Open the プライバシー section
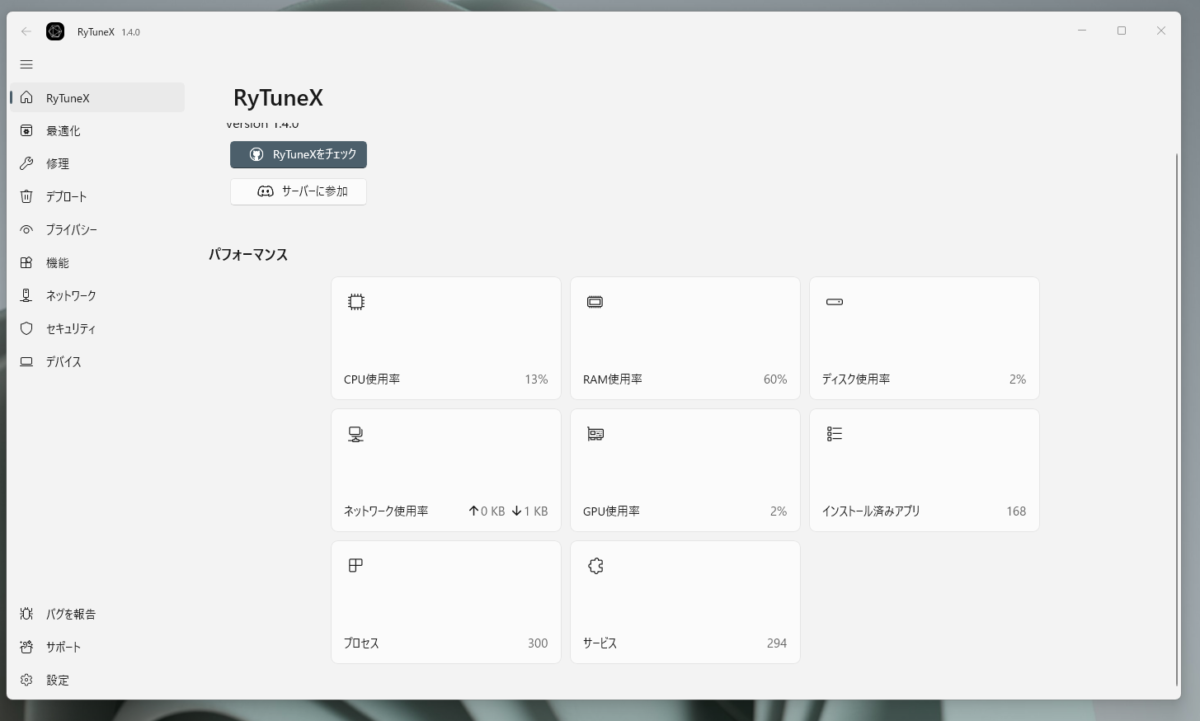Image resolution: width=1200 pixels, height=721 pixels. coord(97,230)
